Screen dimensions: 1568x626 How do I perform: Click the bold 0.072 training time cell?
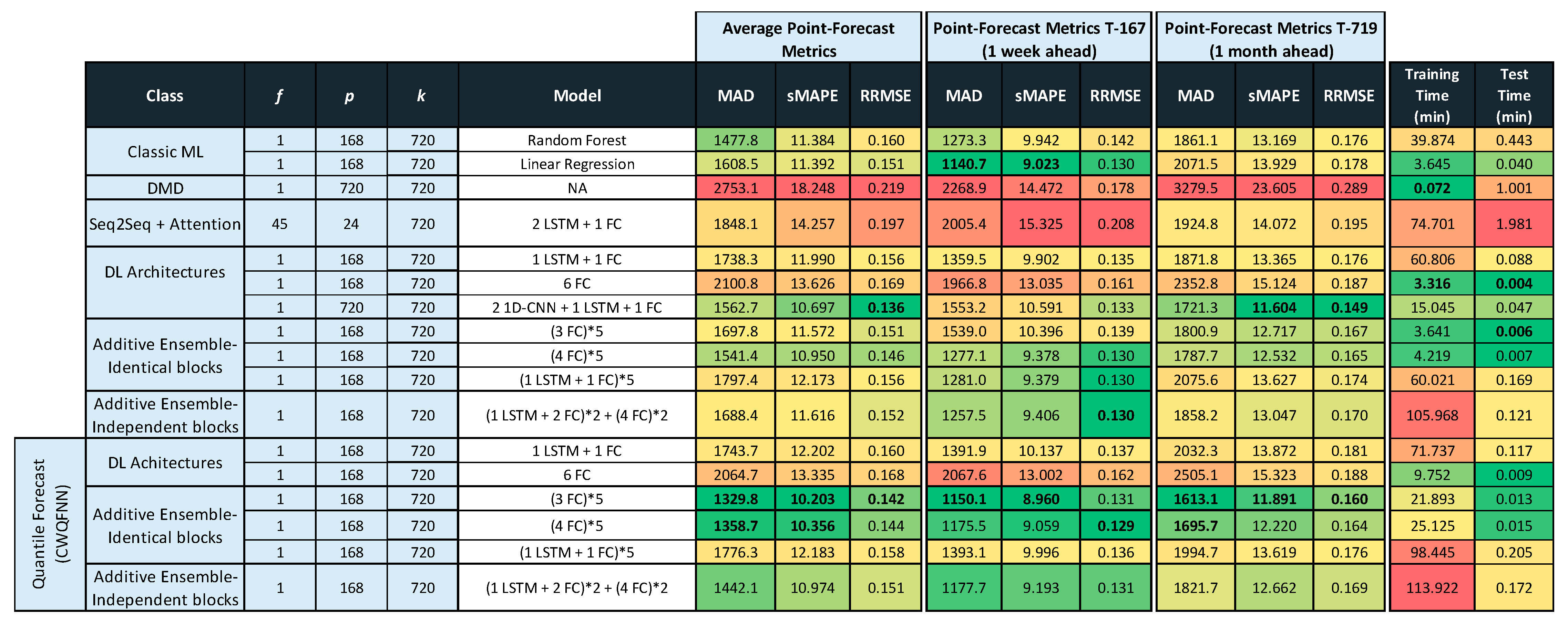point(1432,188)
